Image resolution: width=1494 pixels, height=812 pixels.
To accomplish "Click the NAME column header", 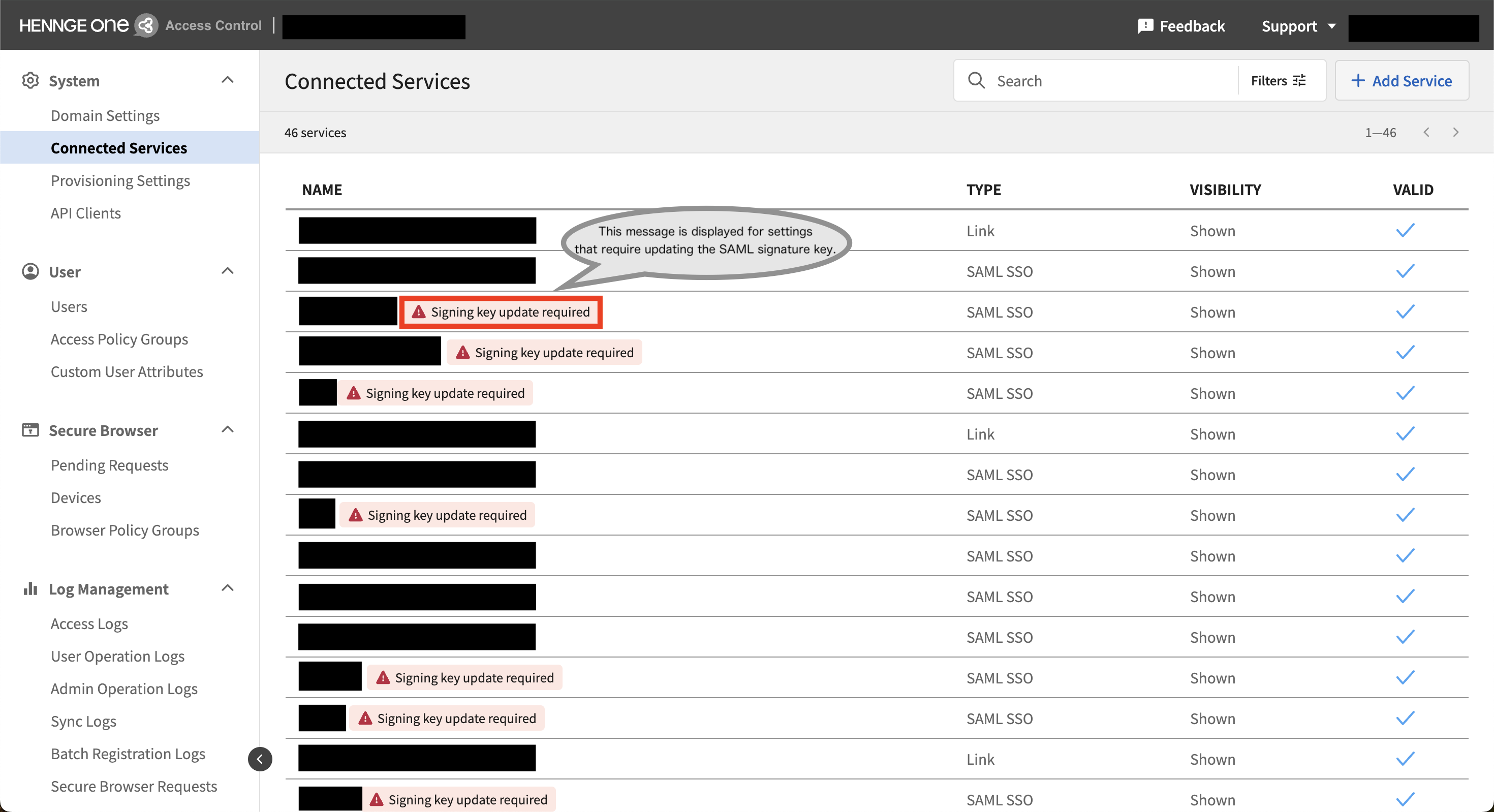I will 322,190.
